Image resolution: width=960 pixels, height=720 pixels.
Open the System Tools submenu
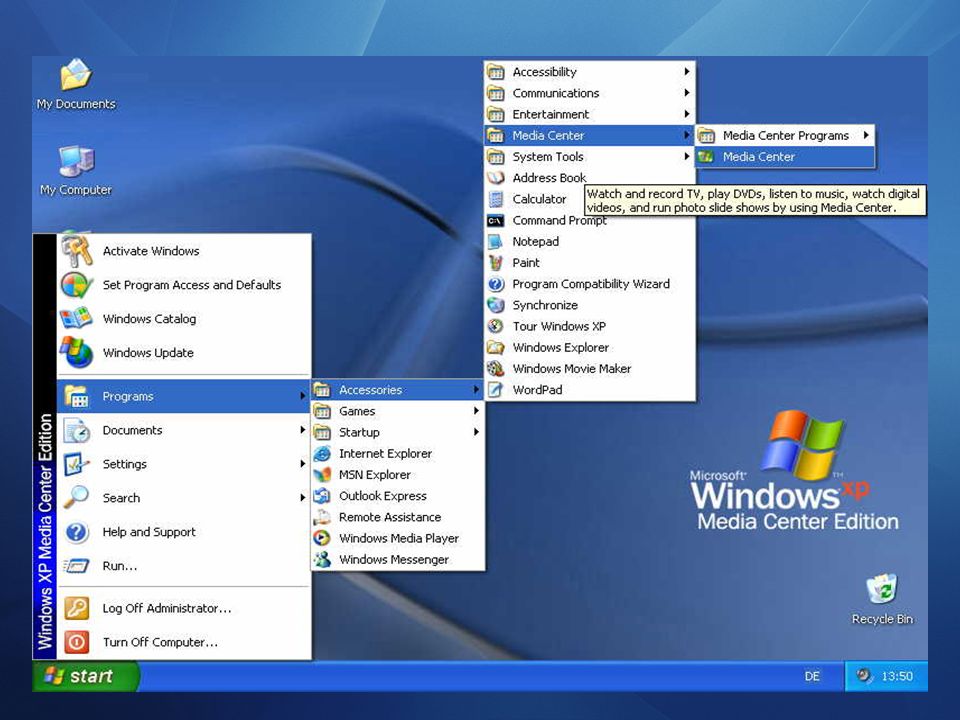coord(590,157)
